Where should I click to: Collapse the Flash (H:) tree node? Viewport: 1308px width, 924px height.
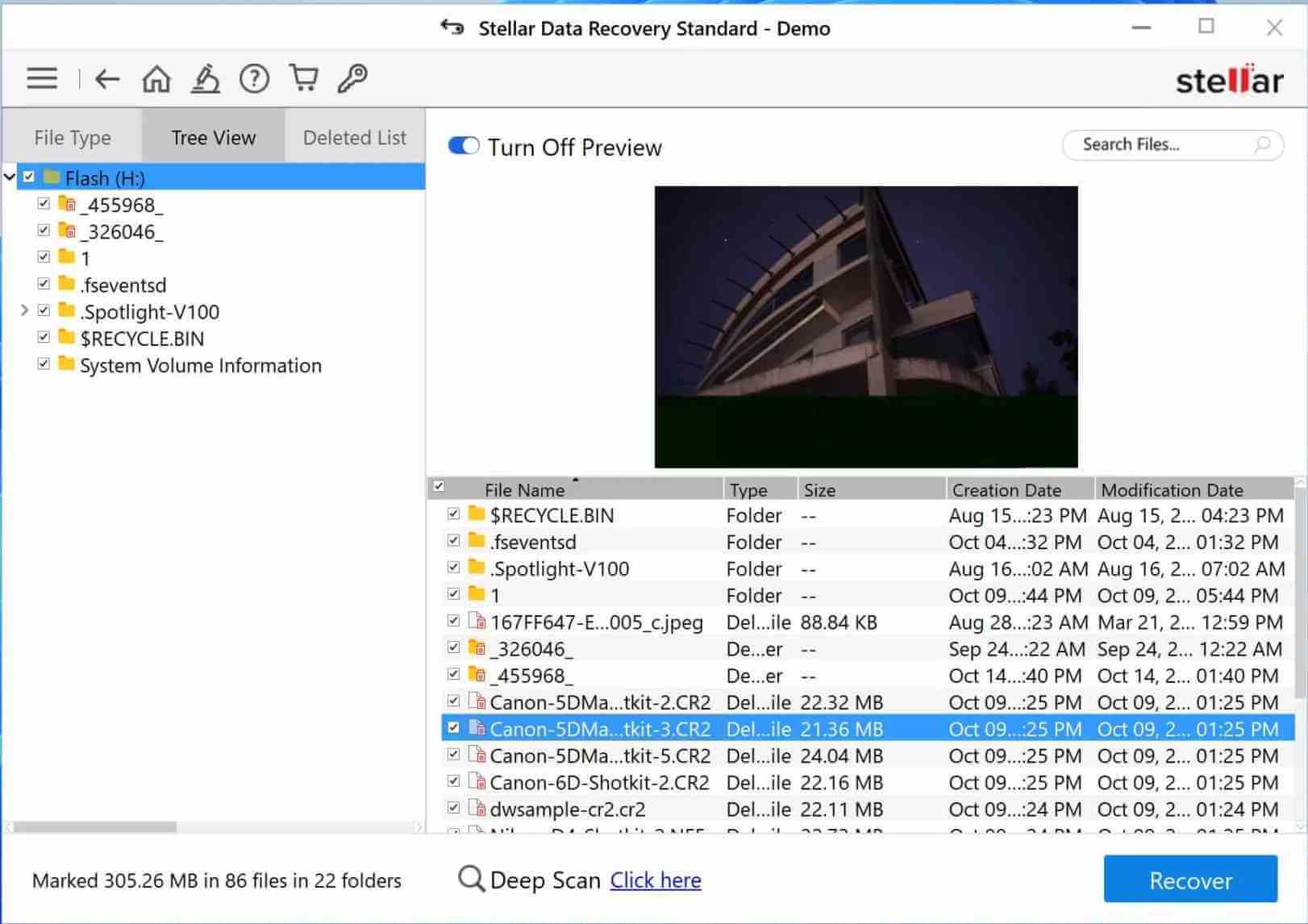pyautogui.click(x=10, y=177)
